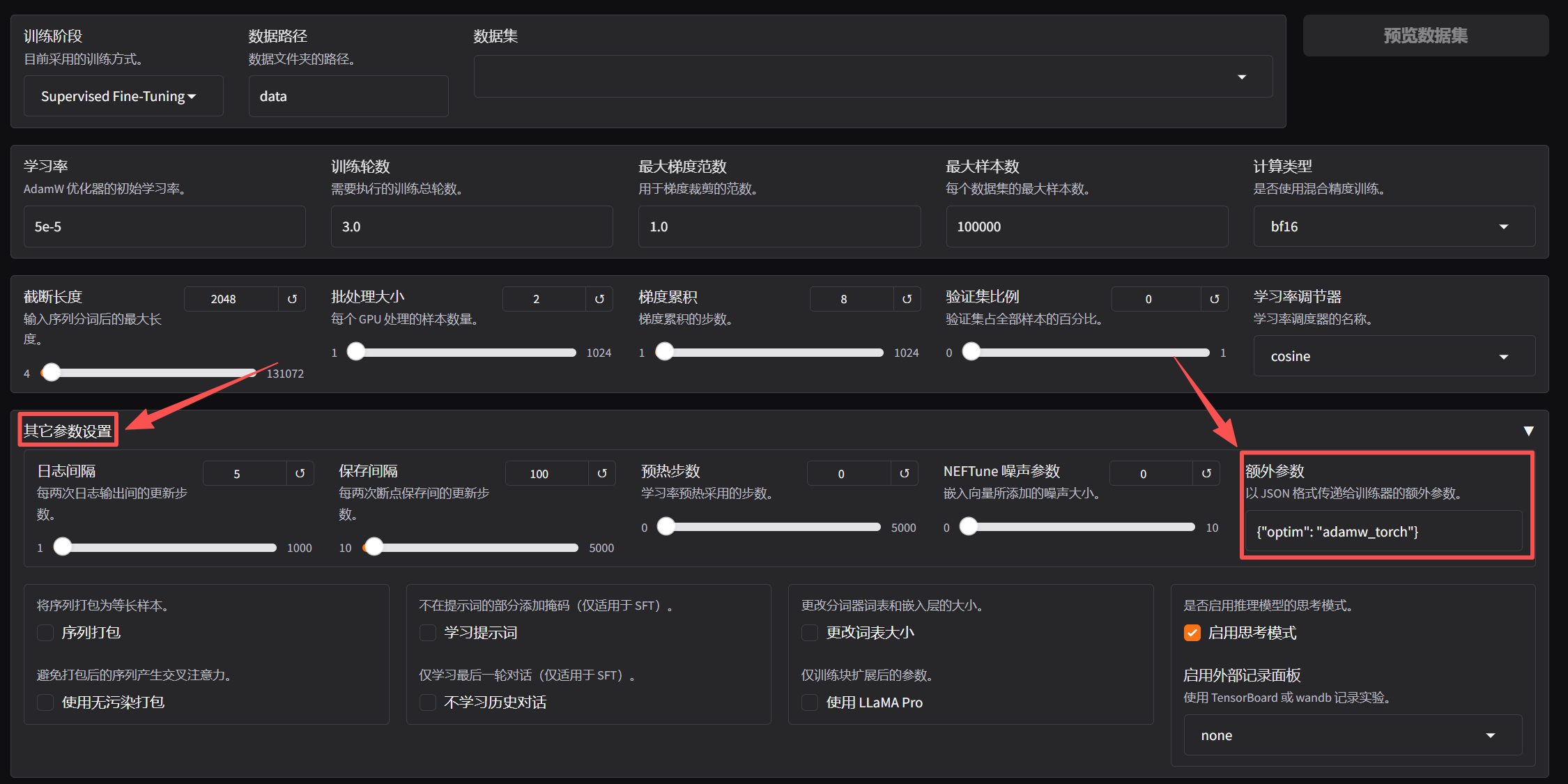Click the 梯度累积 slider handle
Image resolution: width=1568 pixels, height=784 pixels.
pos(665,352)
